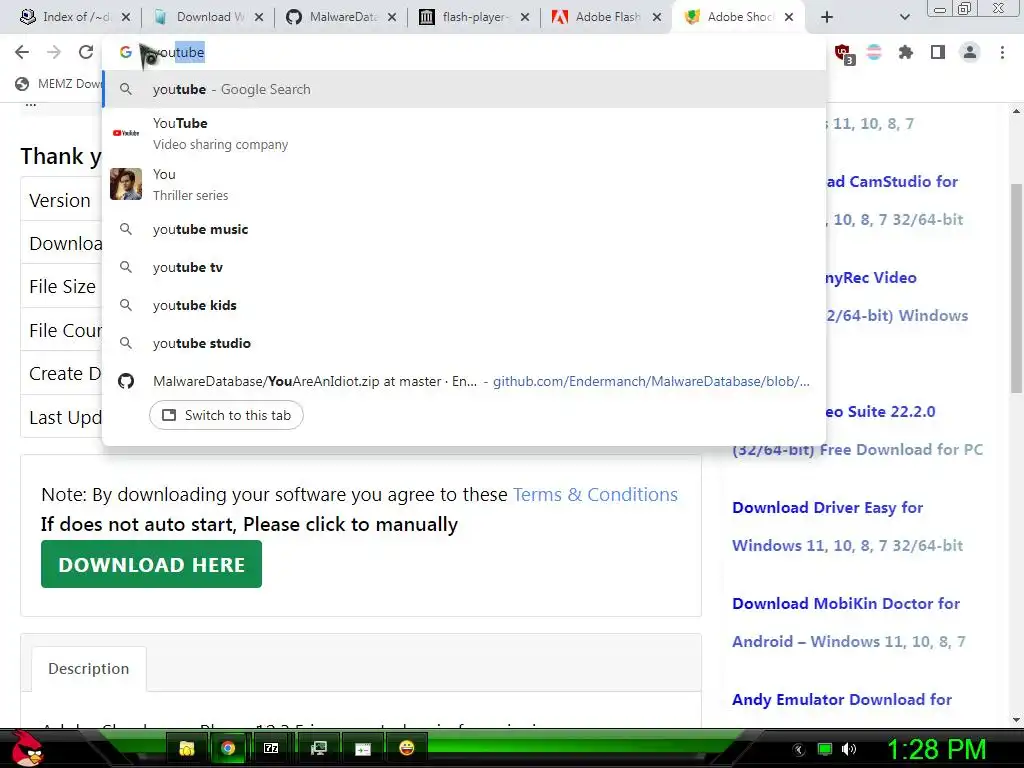Click the green DOWNLOAD HERE button
The image size is (1024, 768).
pos(152,564)
